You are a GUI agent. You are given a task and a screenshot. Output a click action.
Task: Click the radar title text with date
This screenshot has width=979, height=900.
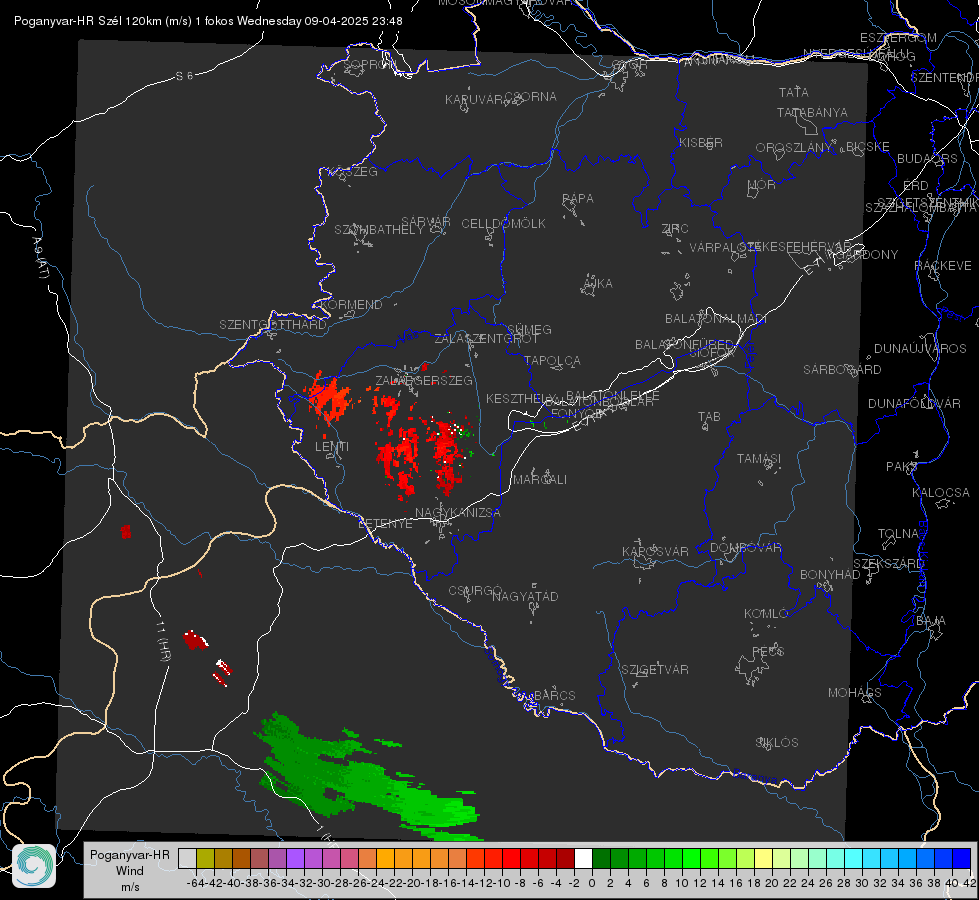208,21
